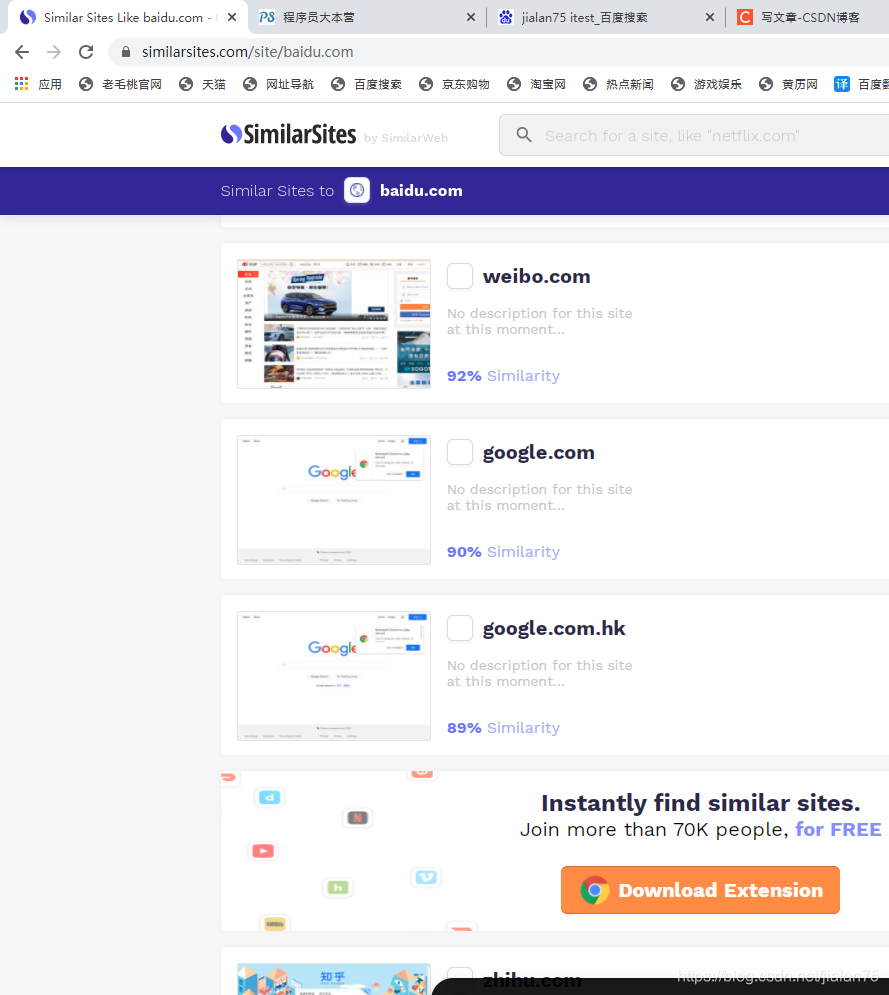Click the search magnifier icon
889x995 pixels.
[x=524, y=135]
